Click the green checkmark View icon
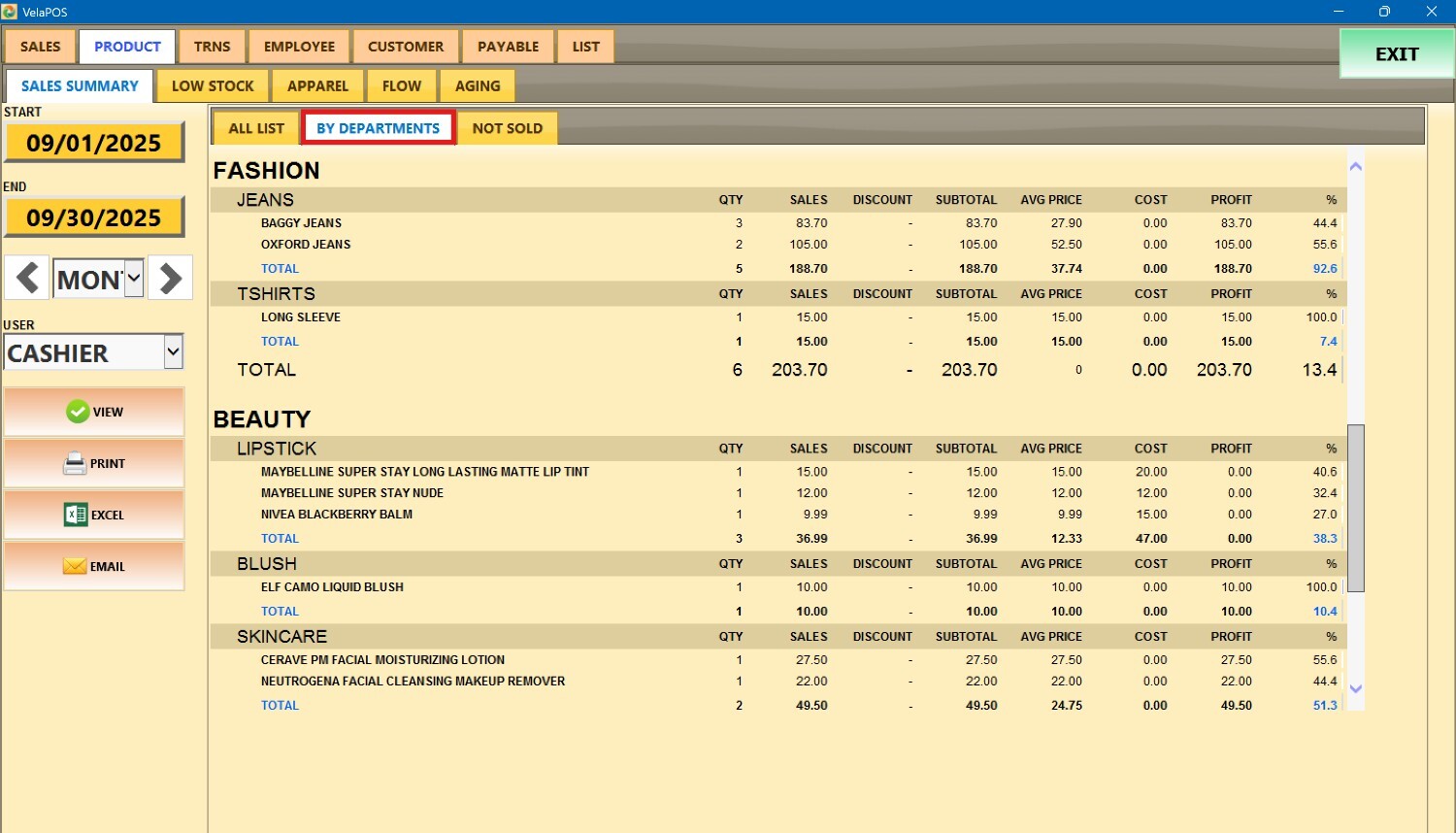Viewport: 1456px width, 833px height. click(78, 412)
